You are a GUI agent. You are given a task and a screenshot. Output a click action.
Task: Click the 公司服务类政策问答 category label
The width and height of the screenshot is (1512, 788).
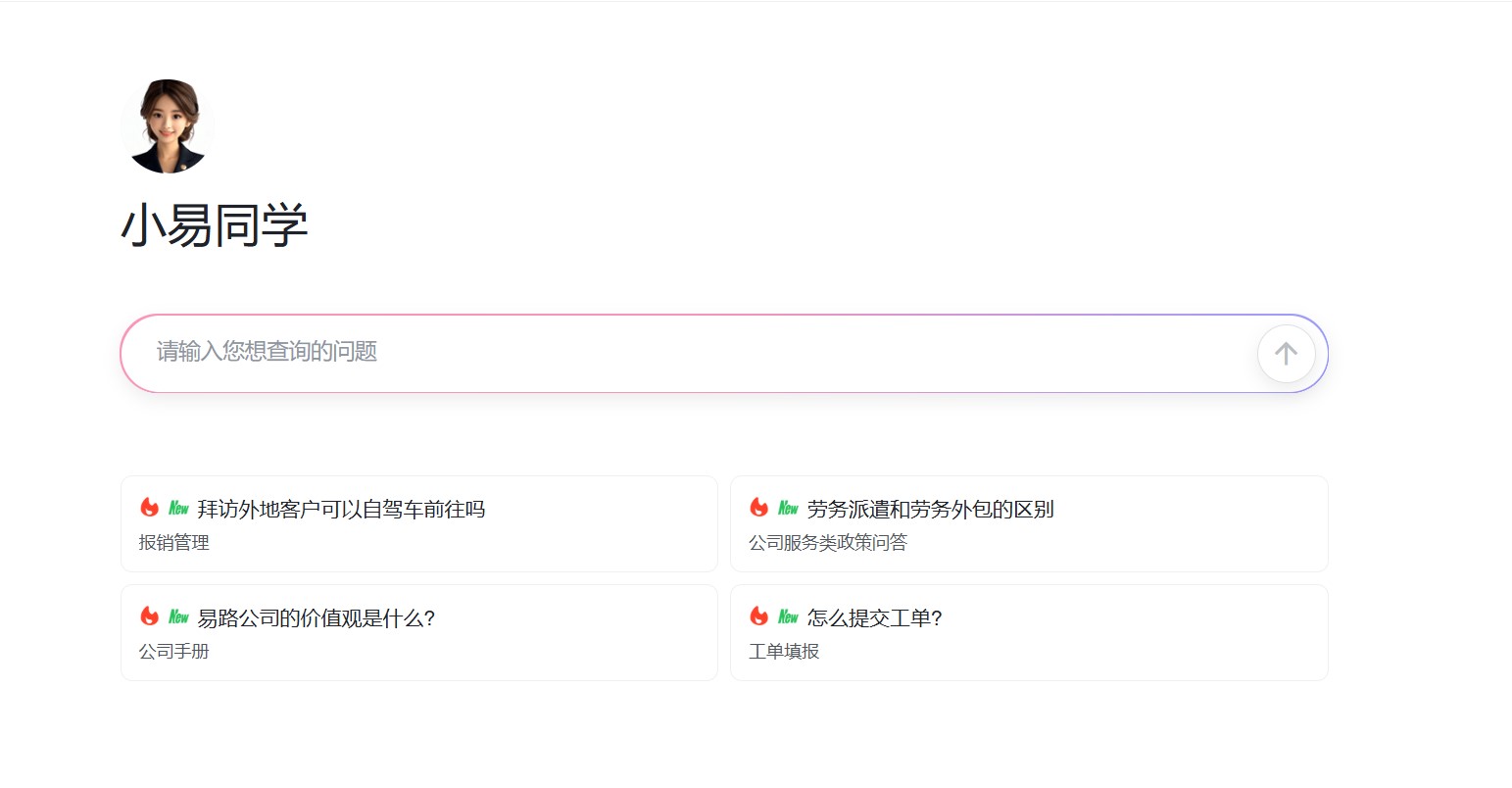(x=828, y=543)
